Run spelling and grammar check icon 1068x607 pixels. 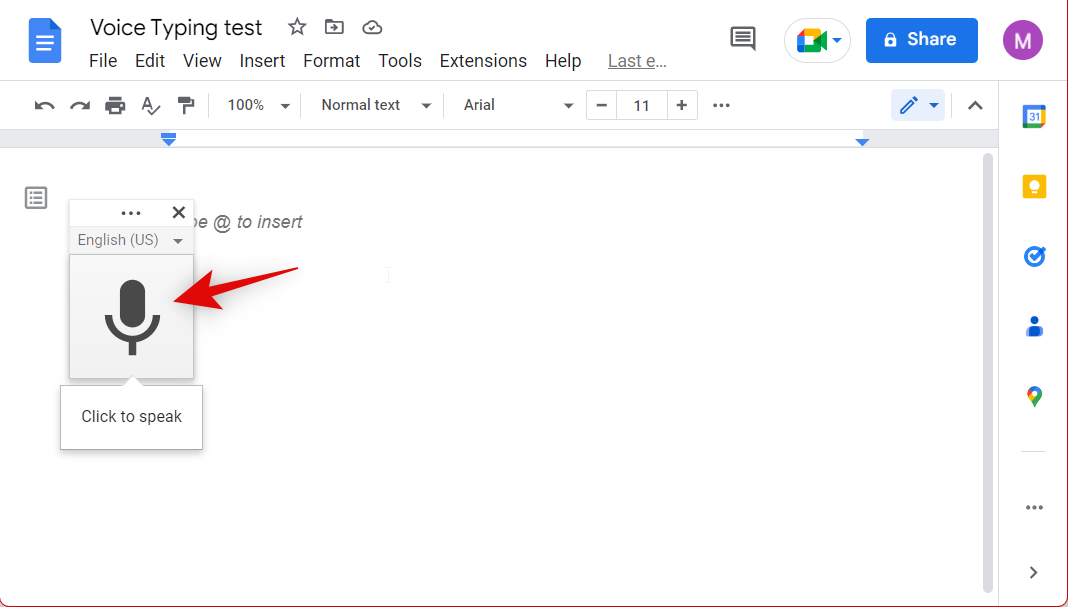click(150, 105)
